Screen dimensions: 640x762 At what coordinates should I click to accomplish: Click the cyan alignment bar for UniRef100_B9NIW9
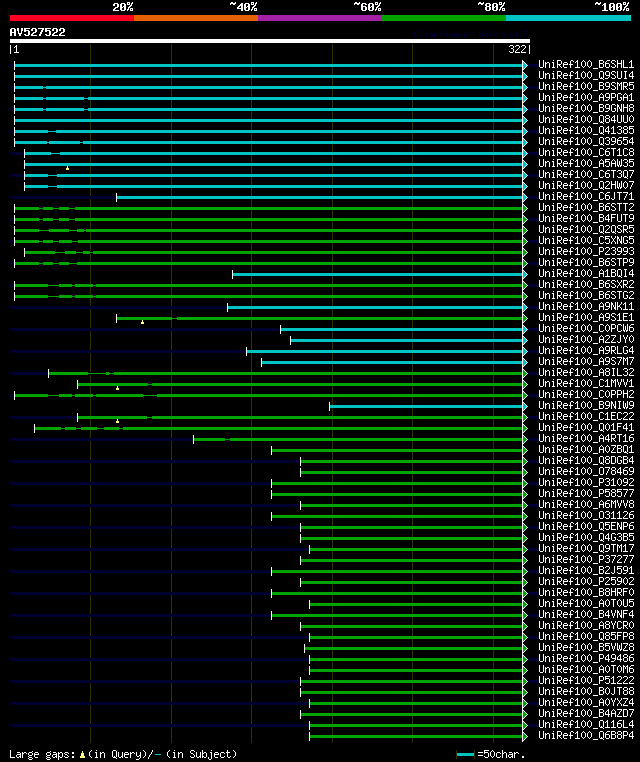click(427, 407)
